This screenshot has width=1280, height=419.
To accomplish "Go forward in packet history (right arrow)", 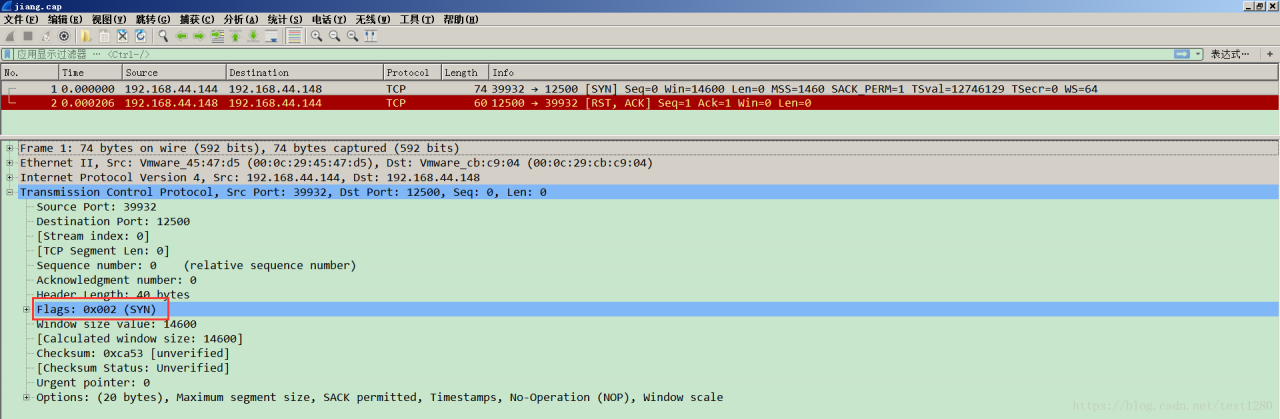I will 199,36.
